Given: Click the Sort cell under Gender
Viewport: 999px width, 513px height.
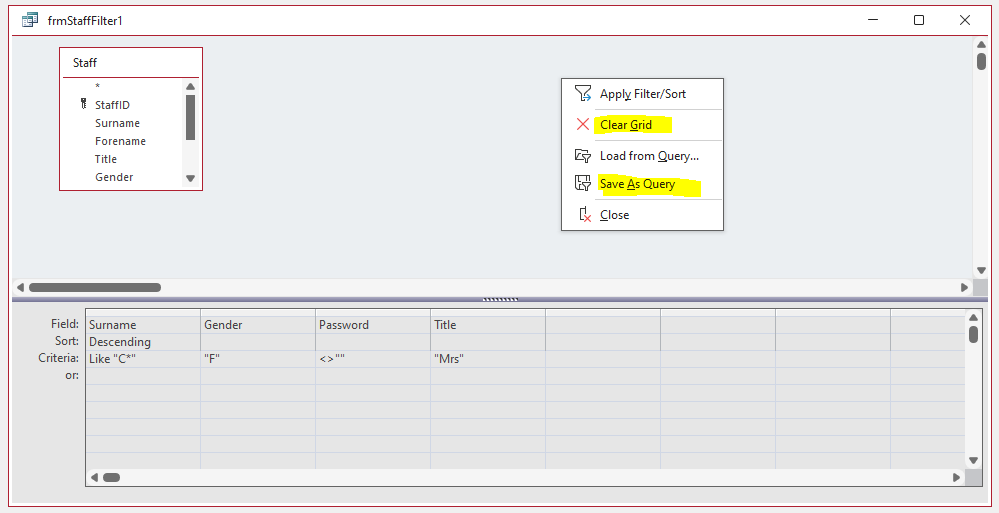Looking at the screenshot, I should [257, 342].
